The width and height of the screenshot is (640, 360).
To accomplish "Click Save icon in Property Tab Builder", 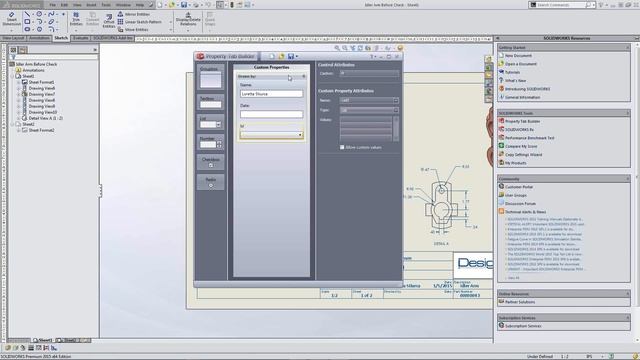I will (x=291, y=56).
